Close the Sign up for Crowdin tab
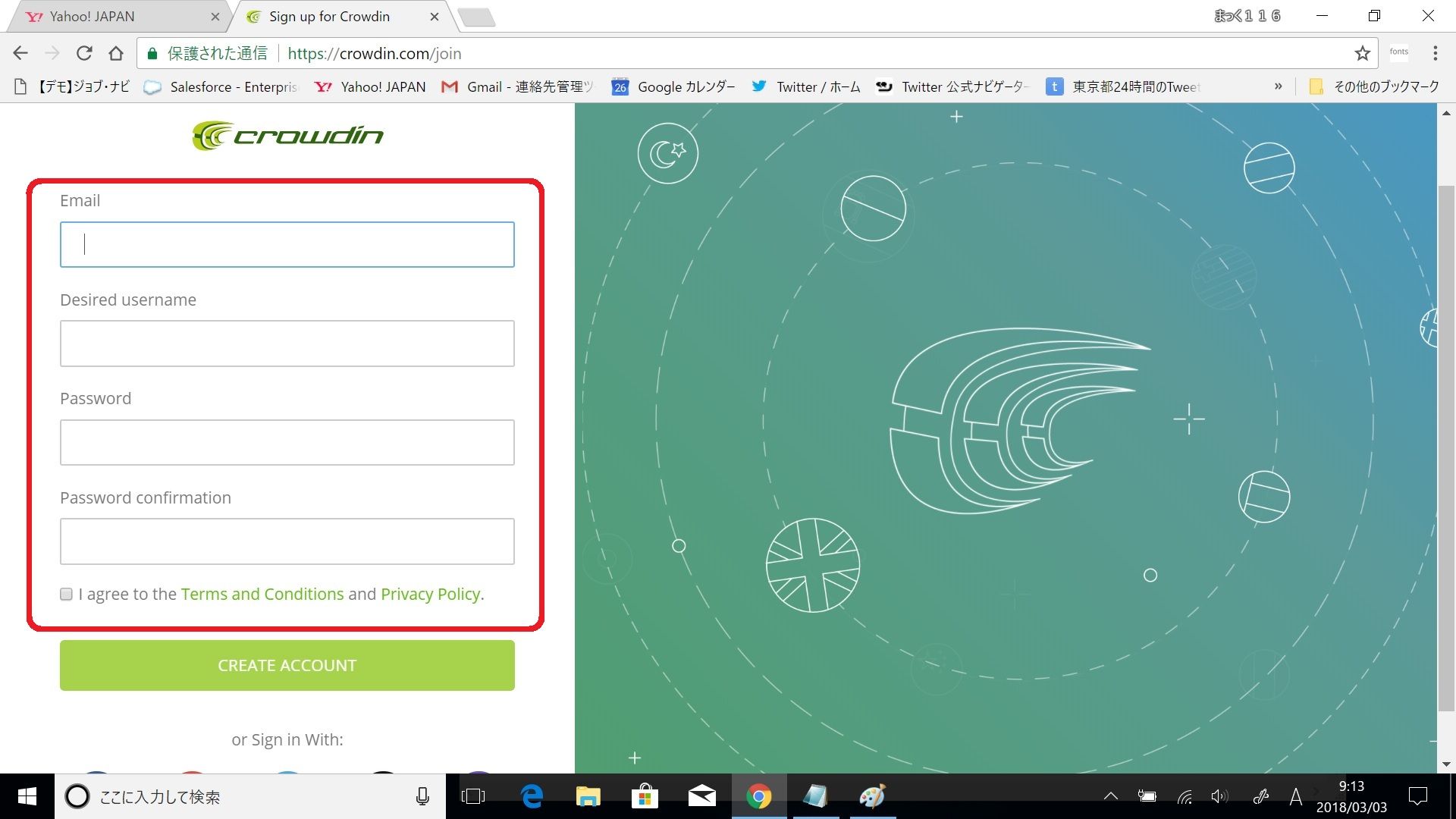Screen dimensions: 1456x819 coord(434,16)
